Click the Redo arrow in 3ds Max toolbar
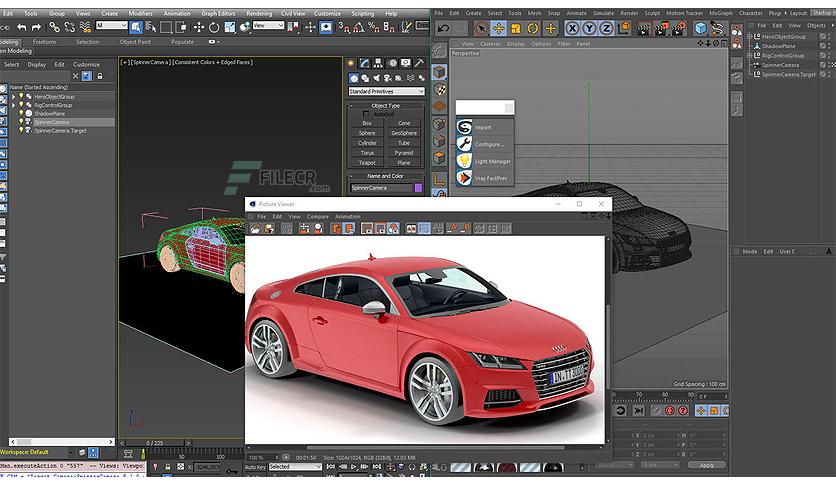 coord(36,27)
